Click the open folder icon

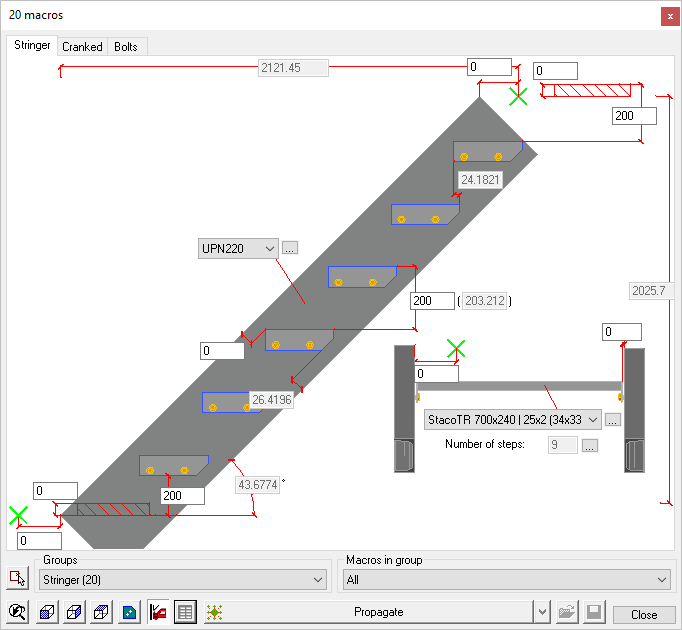click(x=568, y=612)
